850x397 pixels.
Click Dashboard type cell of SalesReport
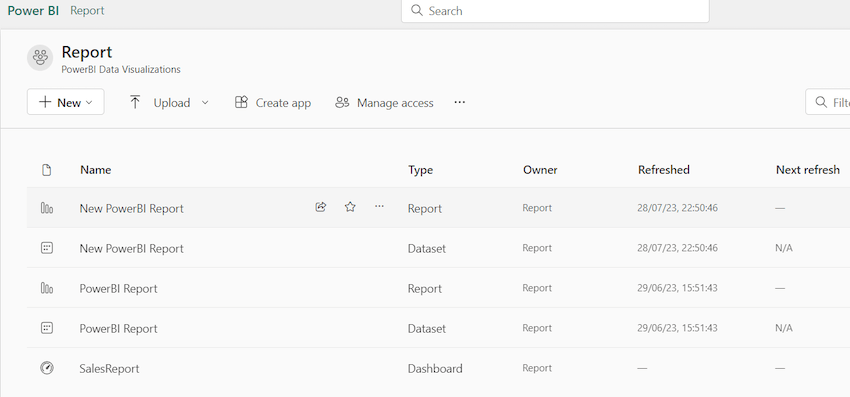pyautogui.click(x=435, y=369)
